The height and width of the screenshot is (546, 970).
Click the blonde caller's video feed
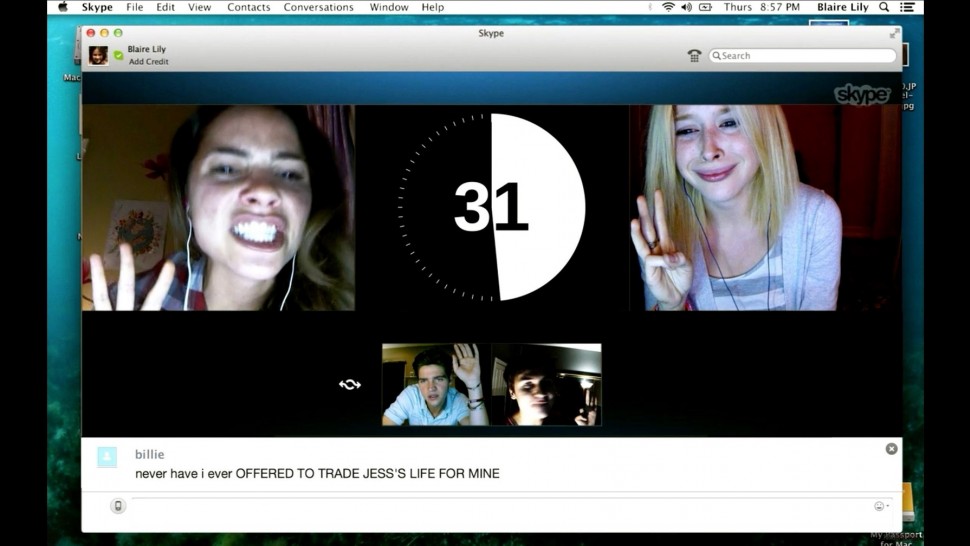tap(765, 208)
